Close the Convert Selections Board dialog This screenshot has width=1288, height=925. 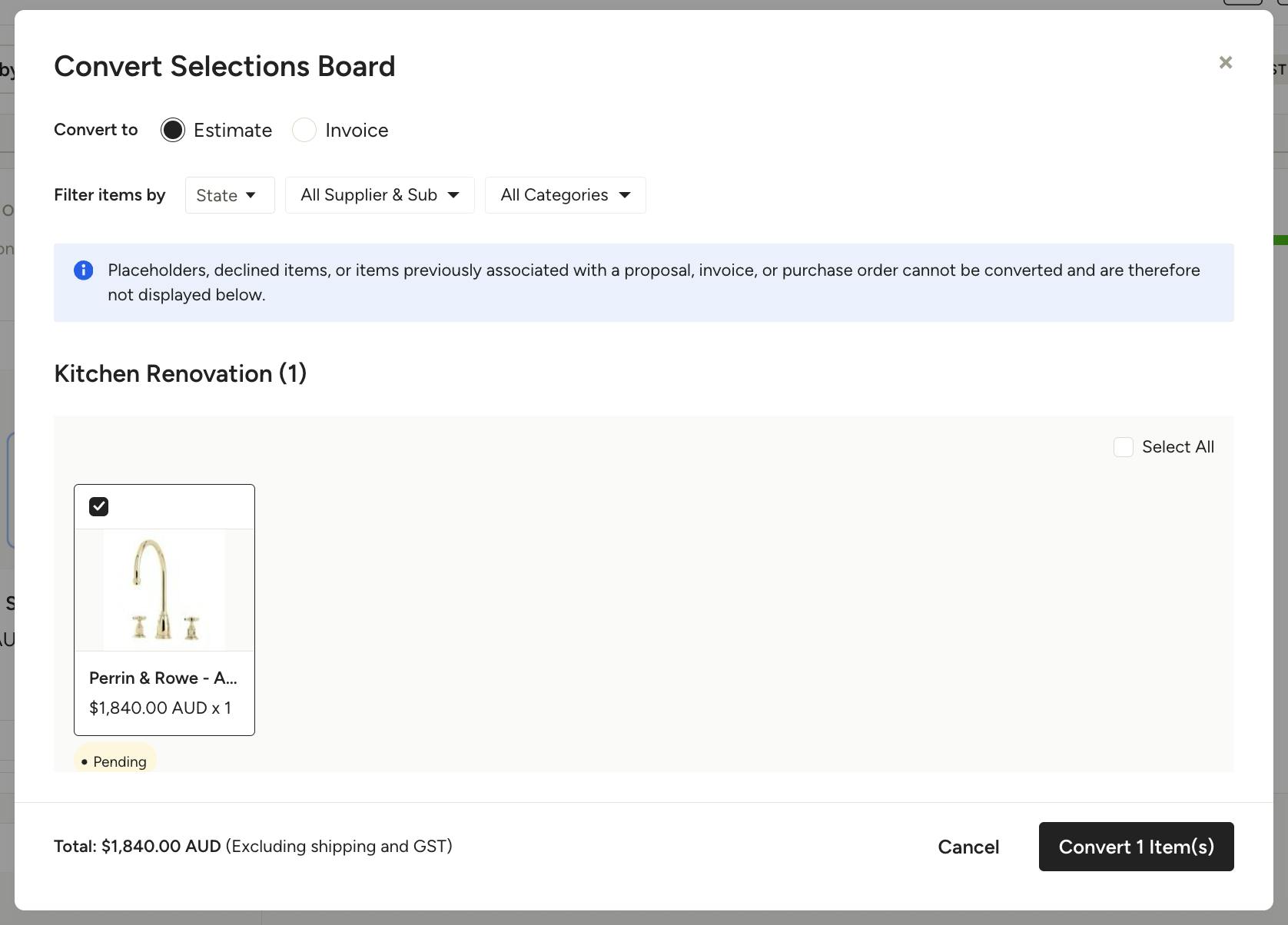click(x=1225, y=63)
